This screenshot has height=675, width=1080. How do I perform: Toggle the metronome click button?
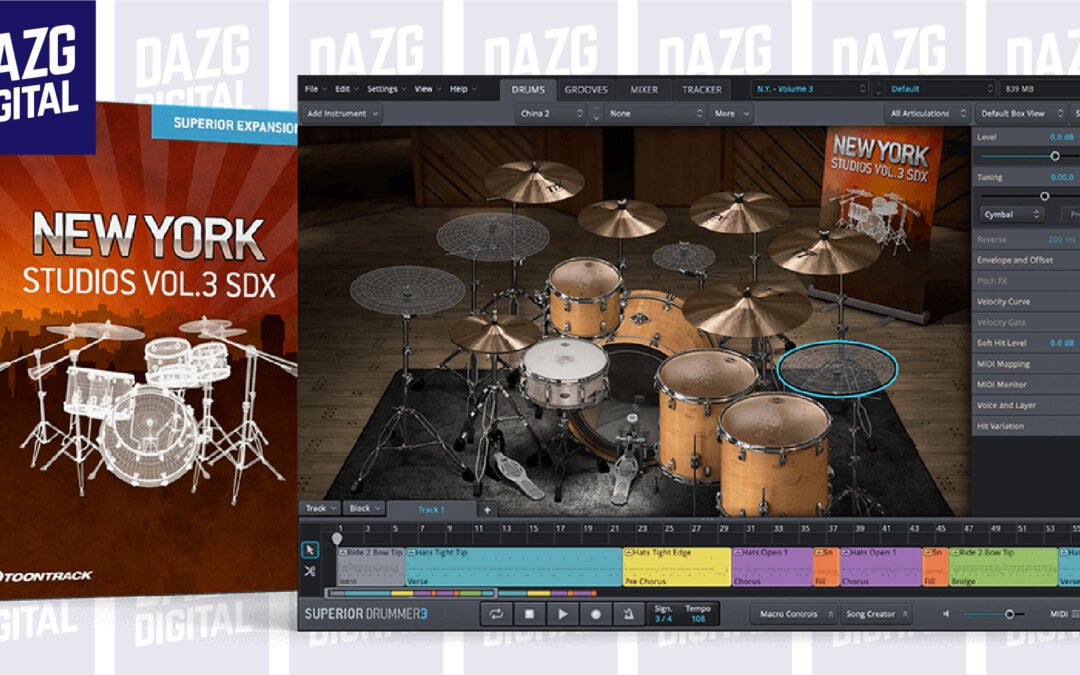pos(629,614)
